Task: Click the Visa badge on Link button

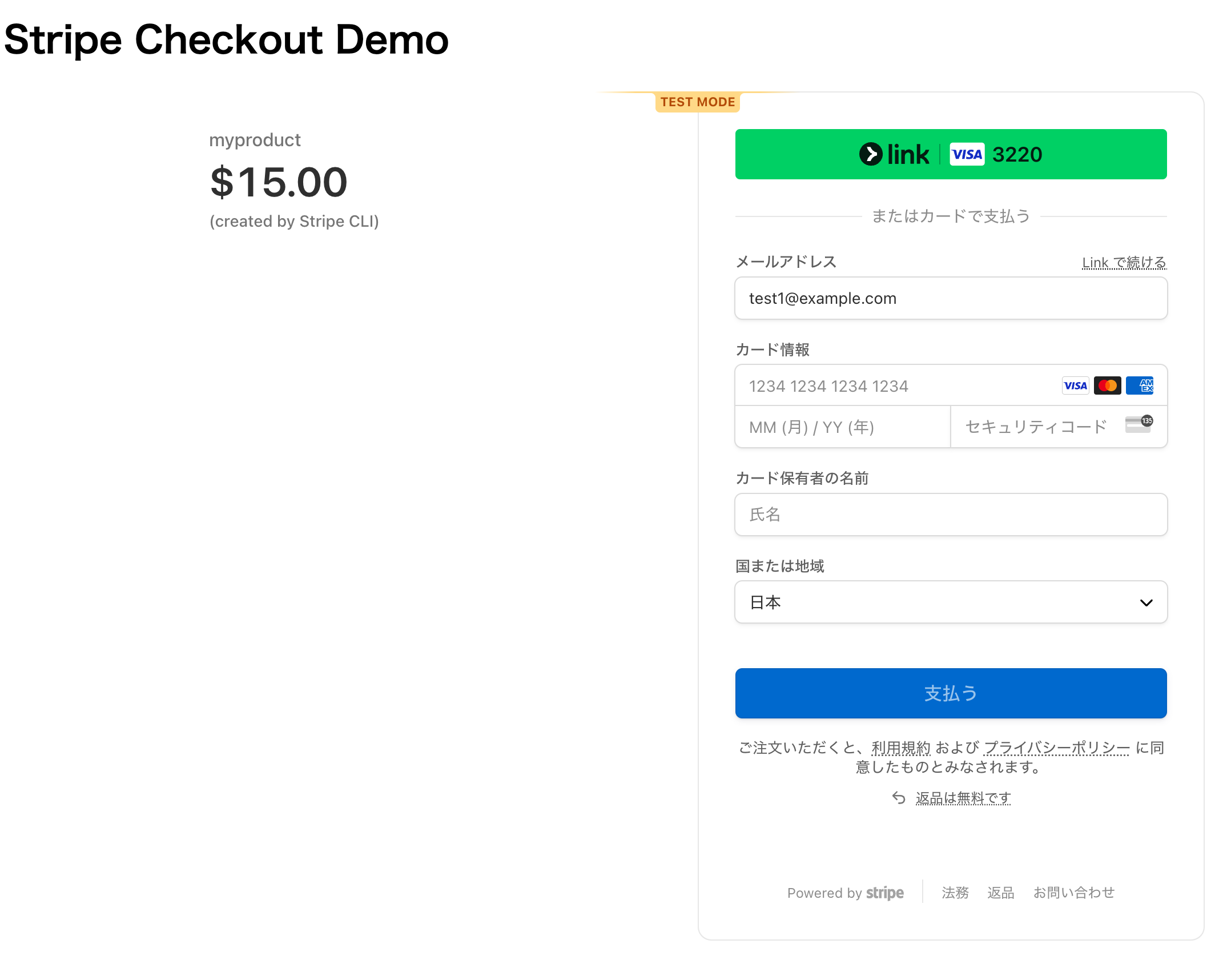Action: point(967,154)
